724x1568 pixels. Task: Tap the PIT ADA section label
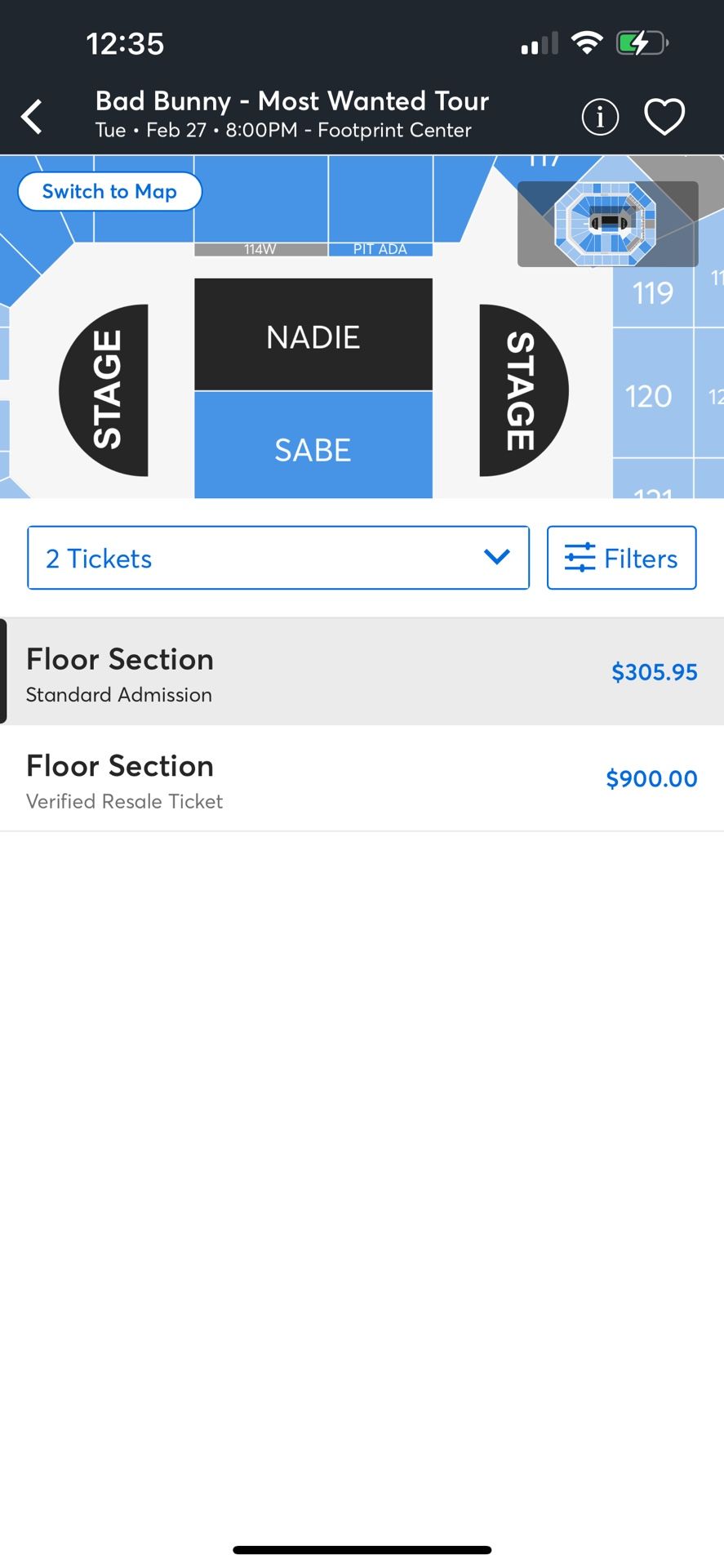click(380, 249)
